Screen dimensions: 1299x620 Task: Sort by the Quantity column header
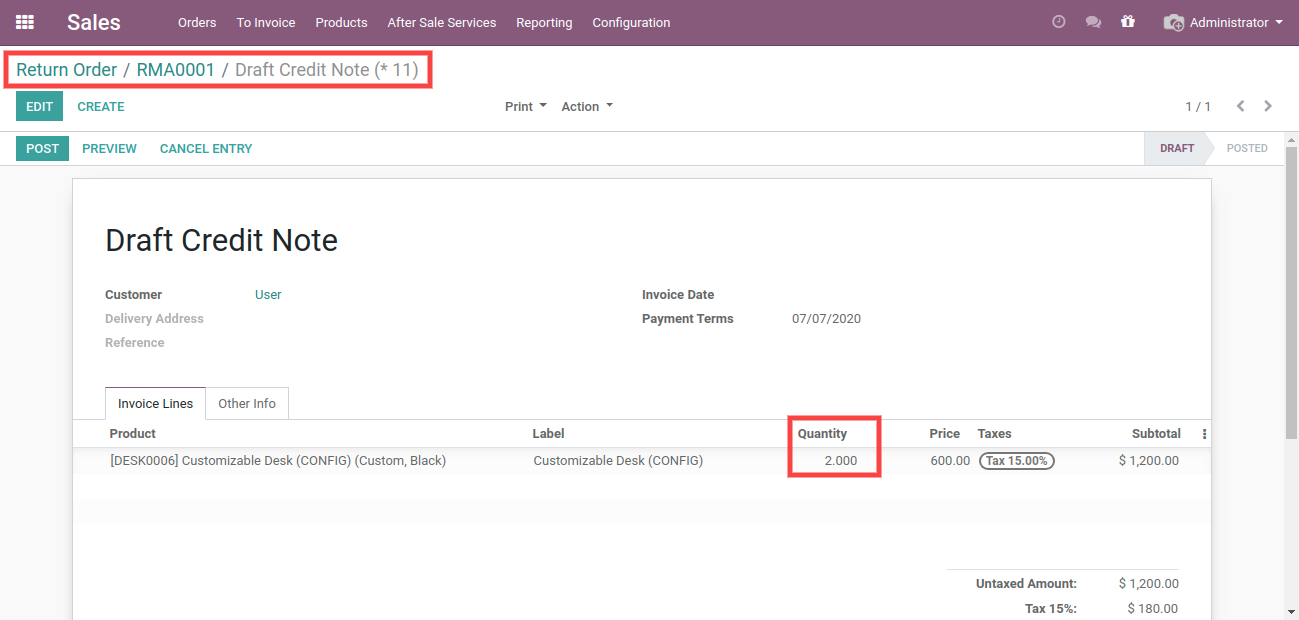(822, 434)
